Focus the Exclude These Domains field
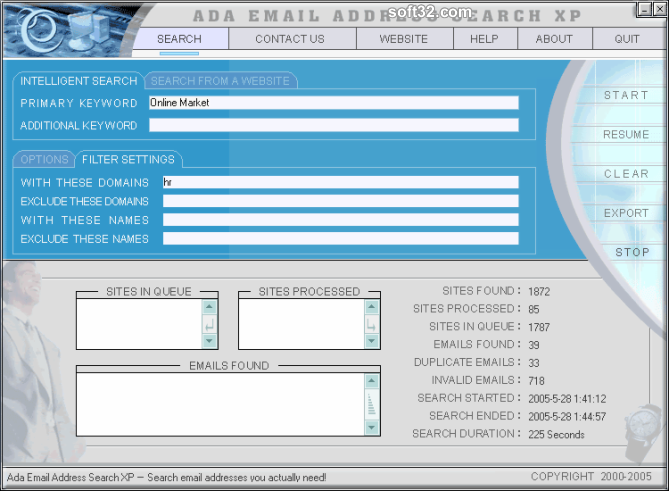This screenshot has height=491, width=669. pos(340,201)
